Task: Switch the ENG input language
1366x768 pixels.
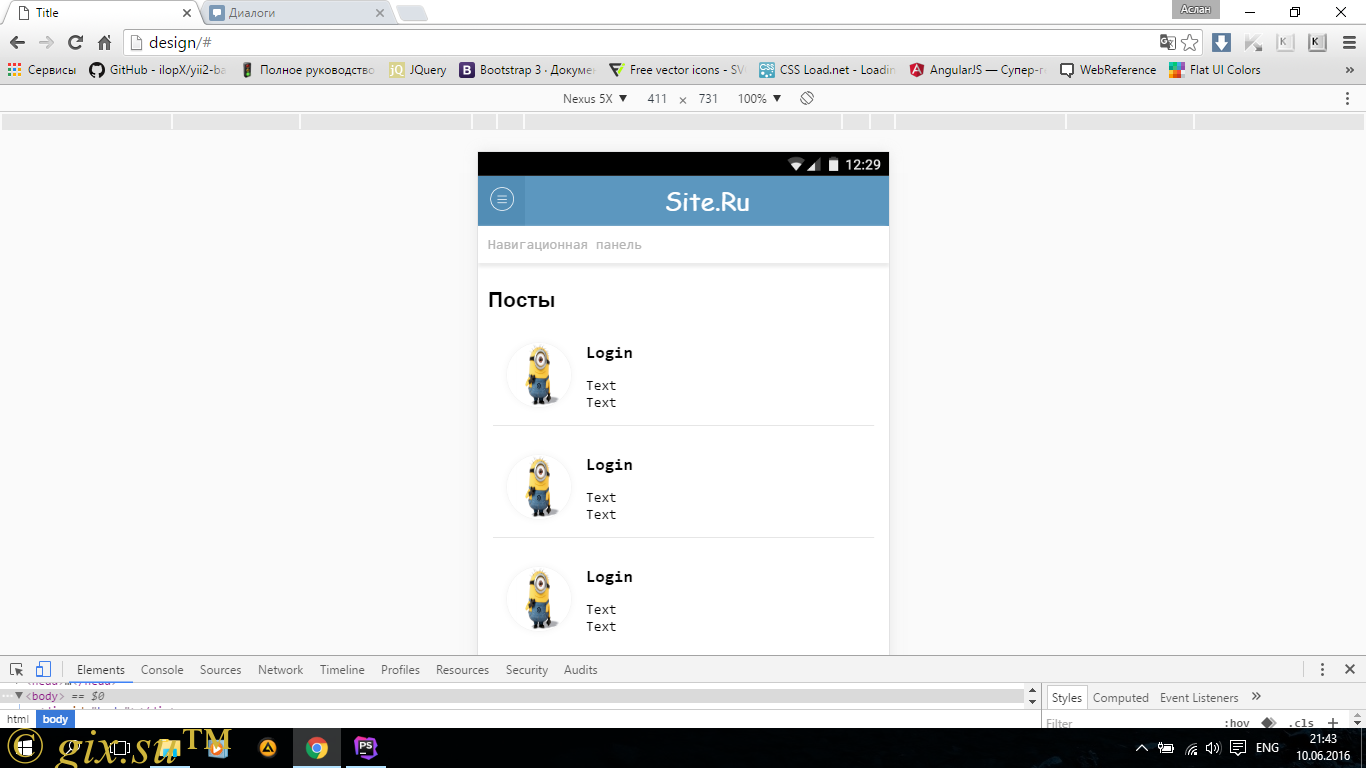Action: click(1267, 748)
